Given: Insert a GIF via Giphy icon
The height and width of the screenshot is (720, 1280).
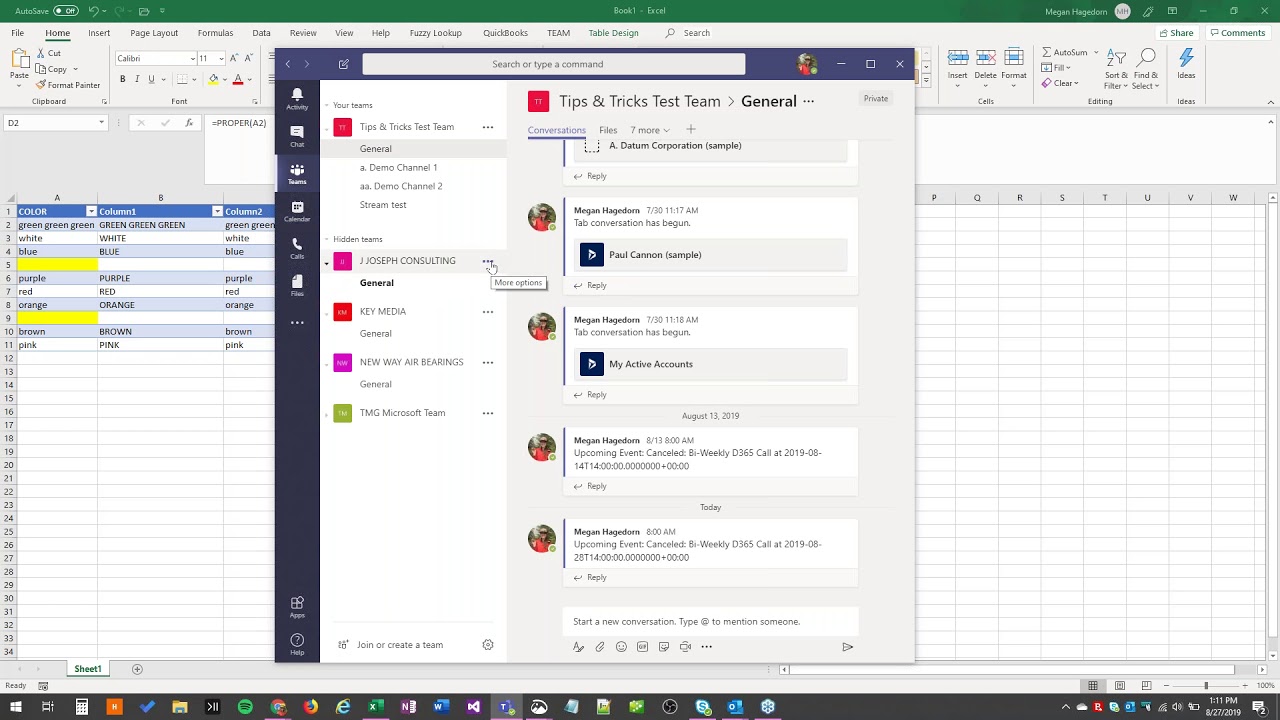Looking at the screenshot, I should point(642,647).
